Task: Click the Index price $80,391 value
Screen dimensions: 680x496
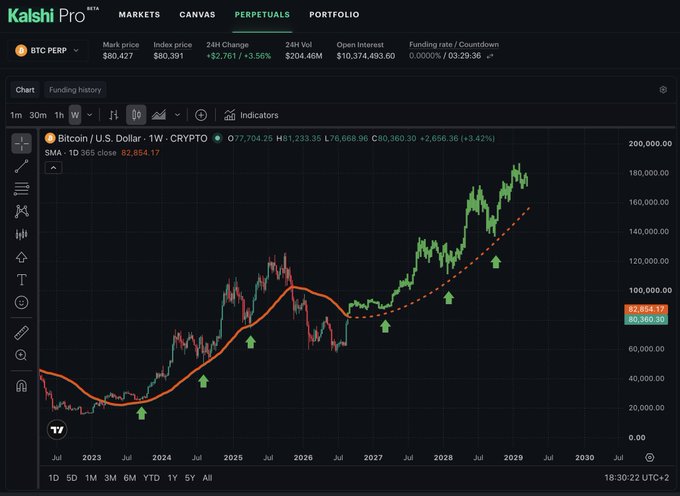Action: pos(168,56)
